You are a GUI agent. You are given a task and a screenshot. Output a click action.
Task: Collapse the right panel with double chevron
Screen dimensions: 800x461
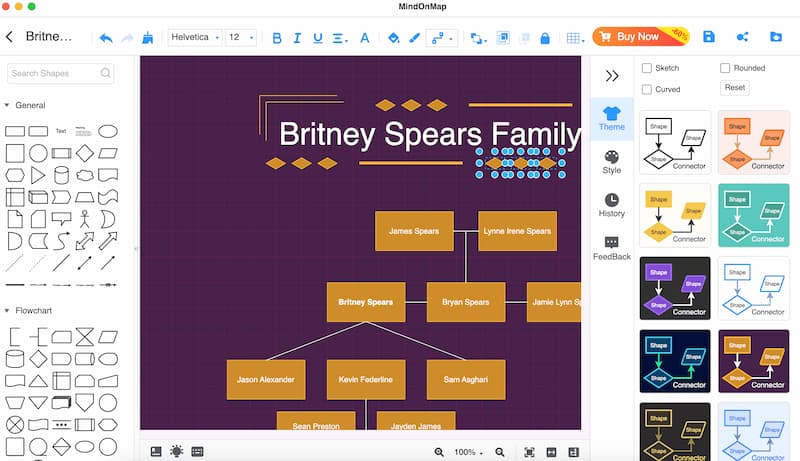tap(612, 76)
